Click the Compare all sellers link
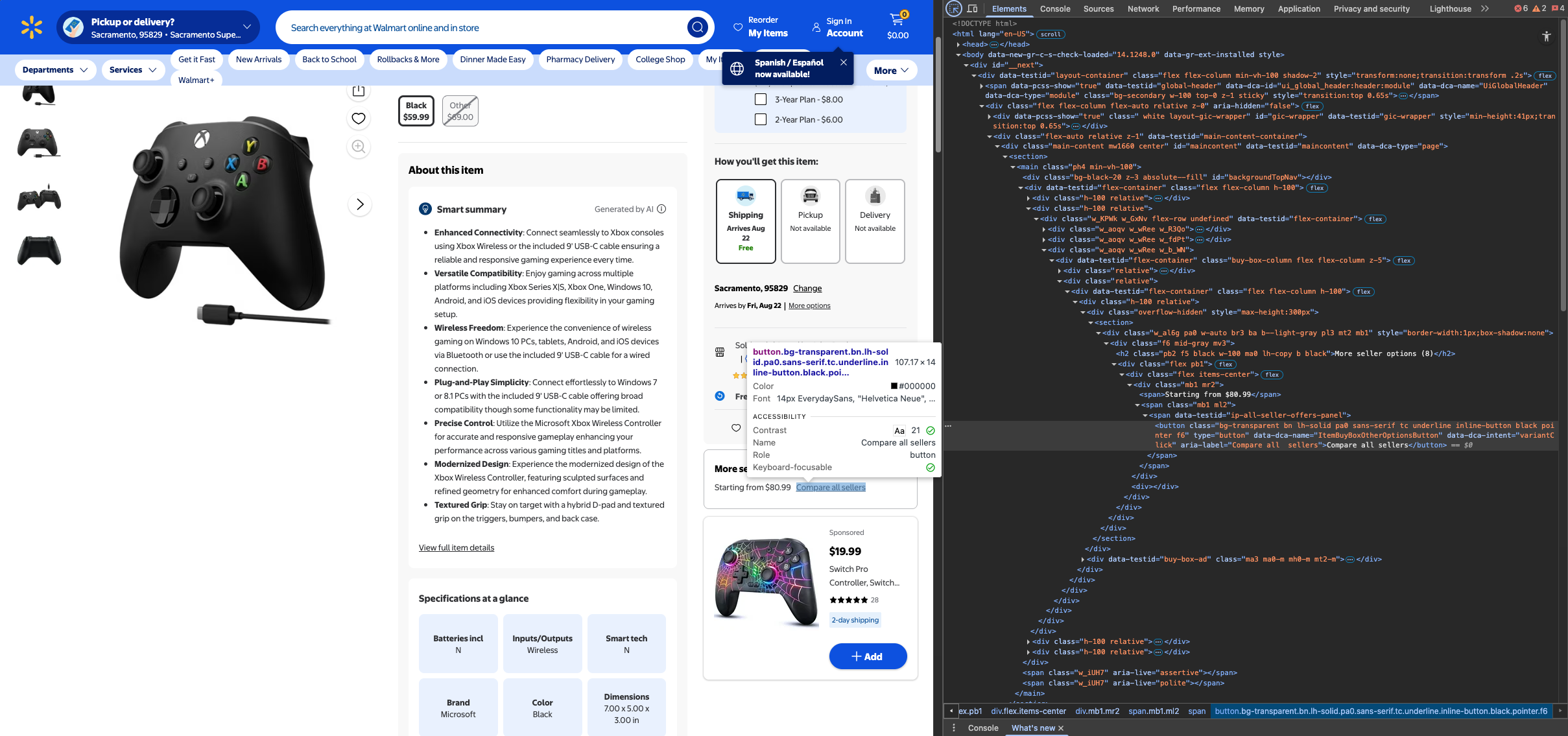The width and height of the screenshot is (1568, 736). point(830,487)
